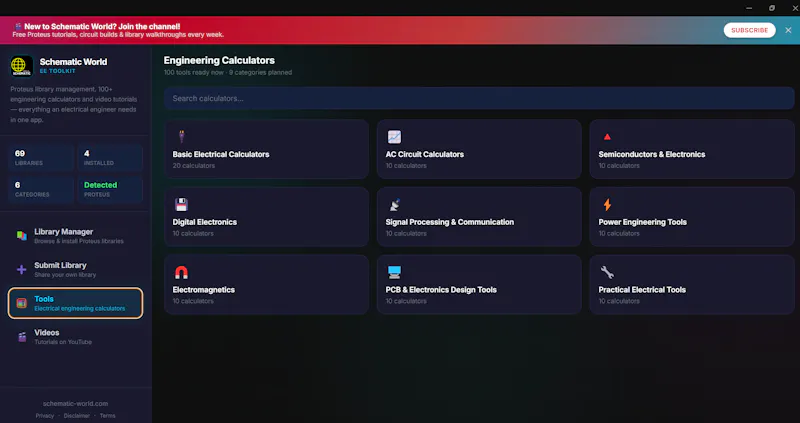Click the Engineering Calculators heading
The image size is (800, 423).
click(219, 60)
